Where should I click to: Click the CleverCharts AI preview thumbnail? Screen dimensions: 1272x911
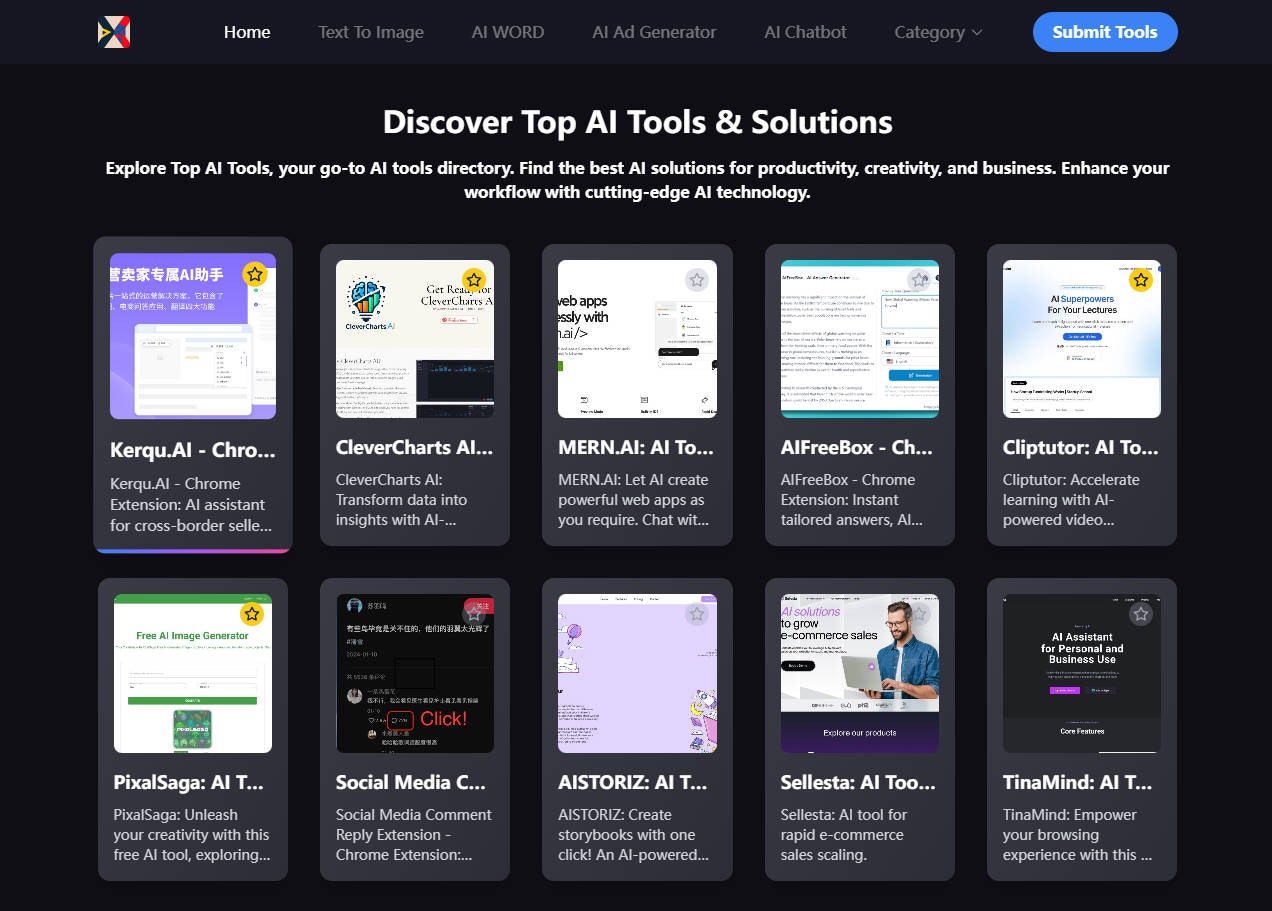(x=415, y=339)
